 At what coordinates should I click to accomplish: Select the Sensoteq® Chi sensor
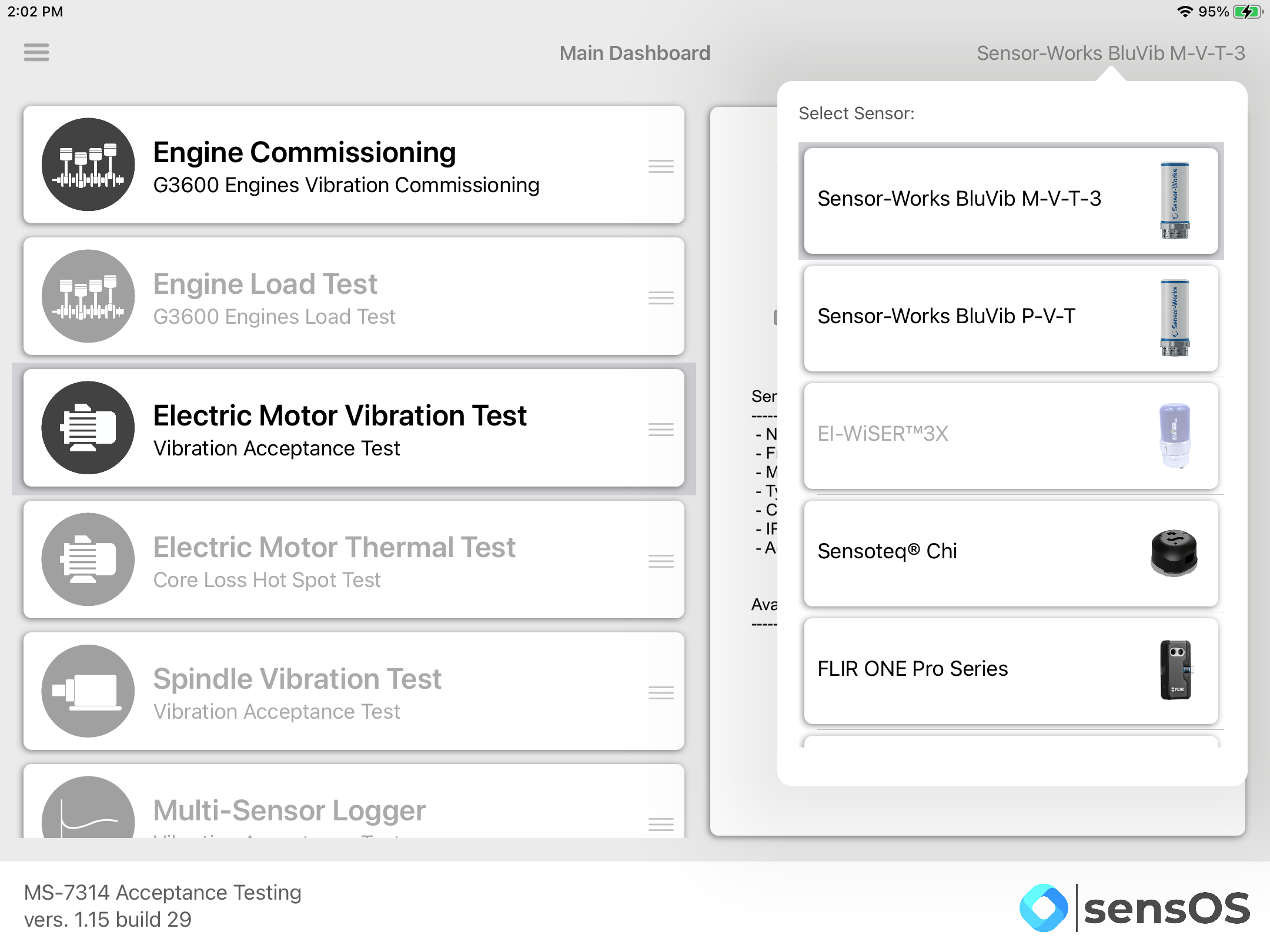1011,554
